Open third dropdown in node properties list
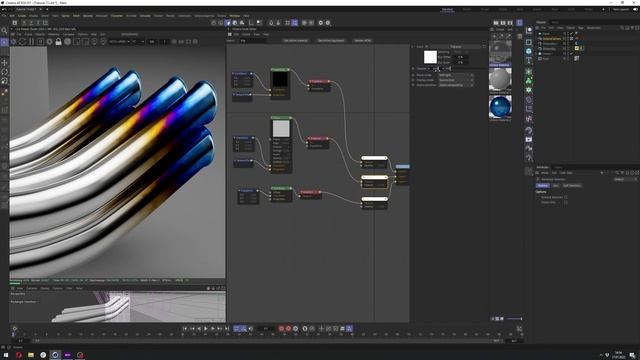Screen dimensions: 640x360 tap(456, 85)
